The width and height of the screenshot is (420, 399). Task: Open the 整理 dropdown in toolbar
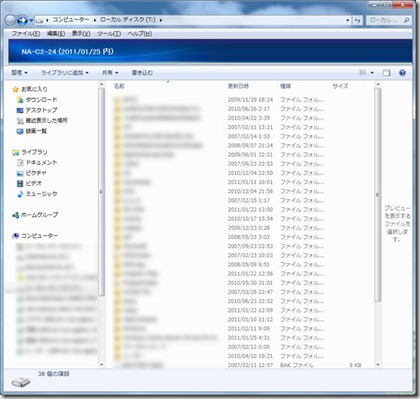[x=19, y=73]
